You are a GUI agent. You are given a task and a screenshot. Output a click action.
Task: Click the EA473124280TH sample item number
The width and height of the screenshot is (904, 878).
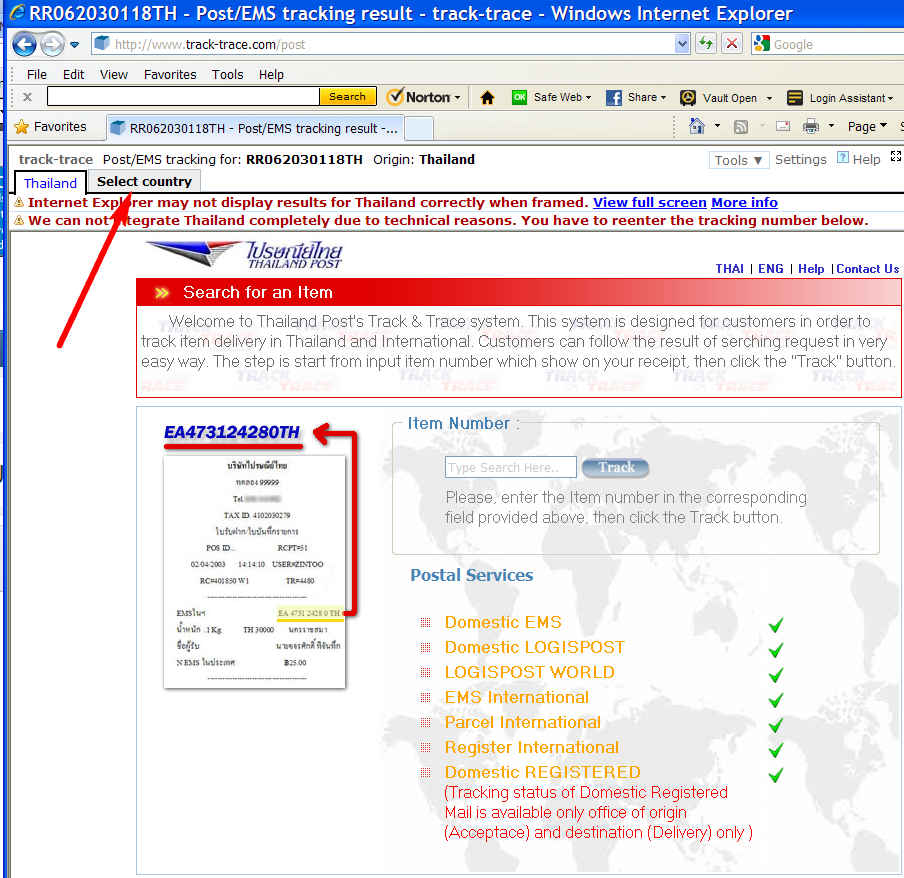pyautogui.click(x=232, y=432)
